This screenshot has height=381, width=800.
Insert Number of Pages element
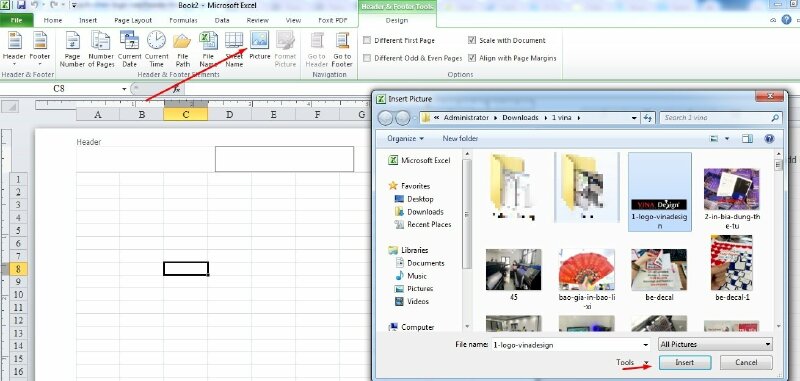pyautogui.click(x=101, y=49)
